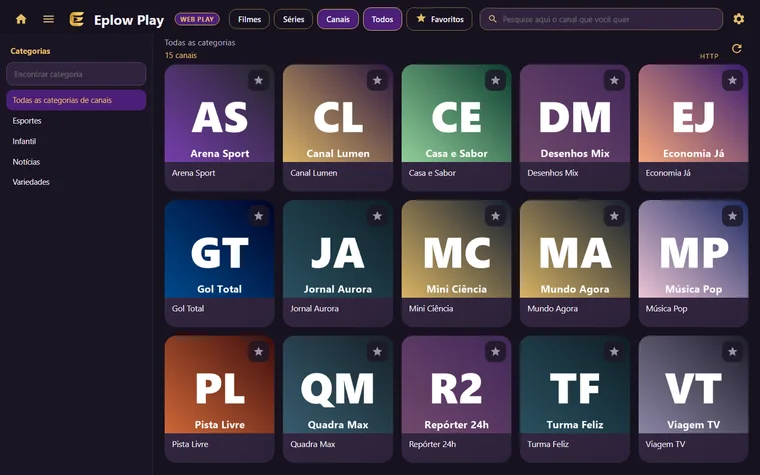Open the Canal Lumen channel thumbnail

point(338,113)
